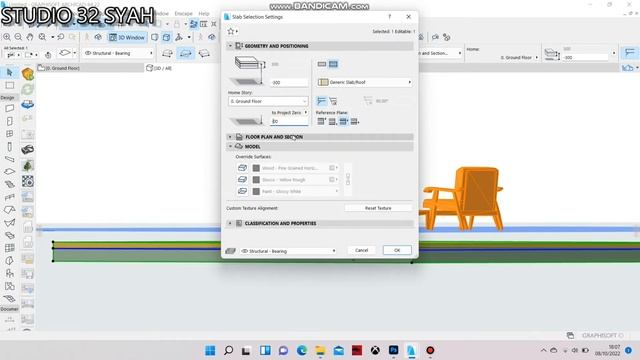640x360 pixels.
Task: Open the 'to Project Zero' reference arrow
Action: pos(306,112)
